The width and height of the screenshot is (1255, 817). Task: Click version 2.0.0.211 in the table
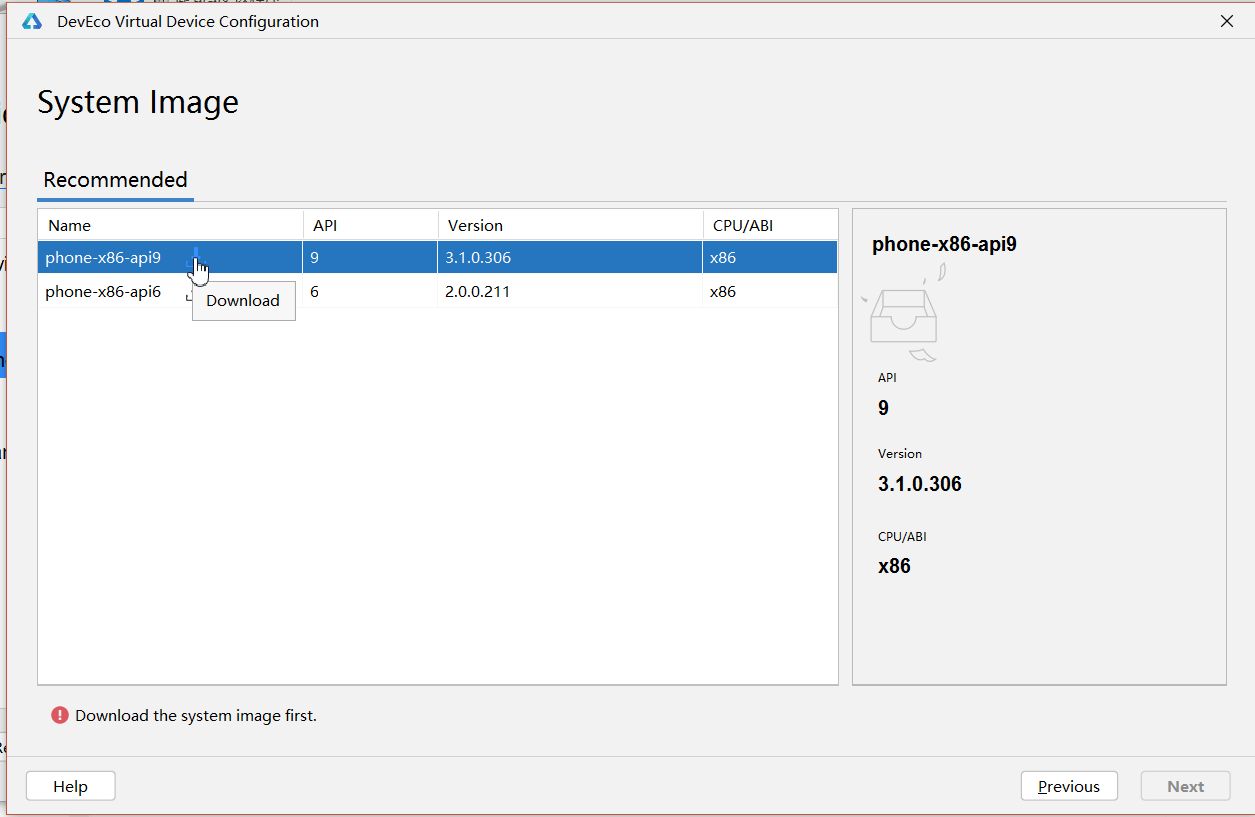pyautogui.click(x=477, y=292)
